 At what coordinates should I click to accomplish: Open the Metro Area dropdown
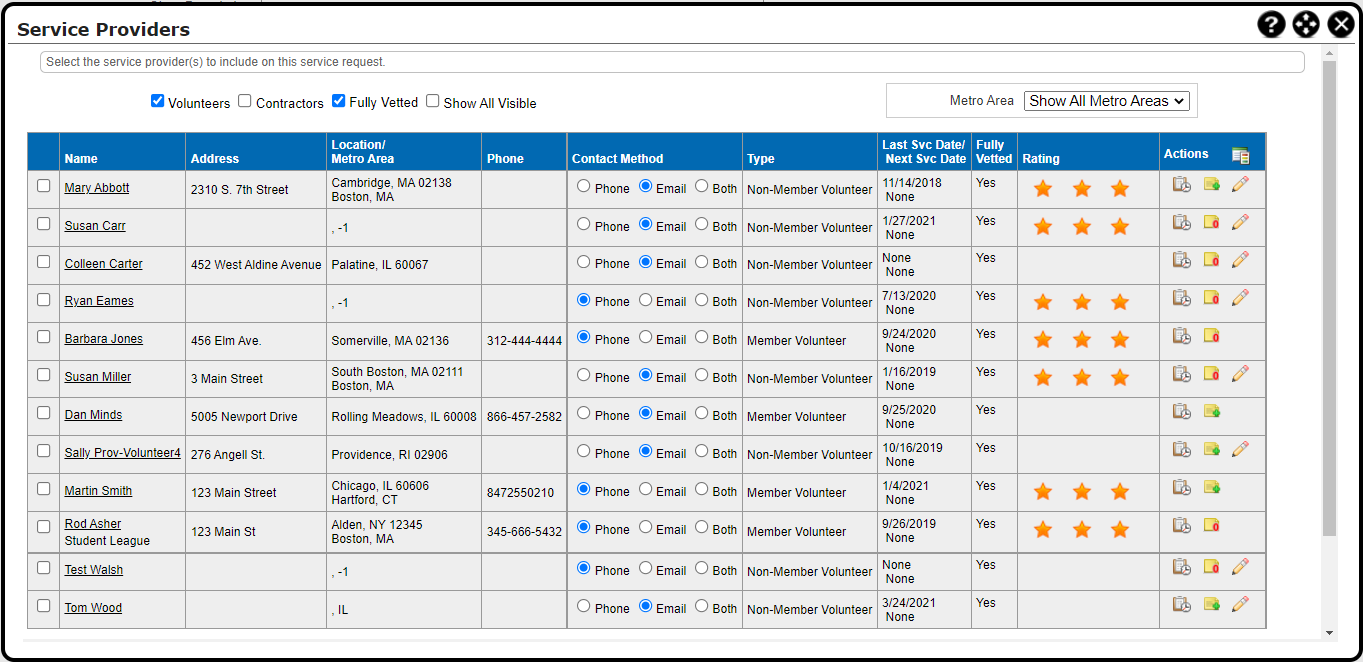click(x=1107, y=101)
